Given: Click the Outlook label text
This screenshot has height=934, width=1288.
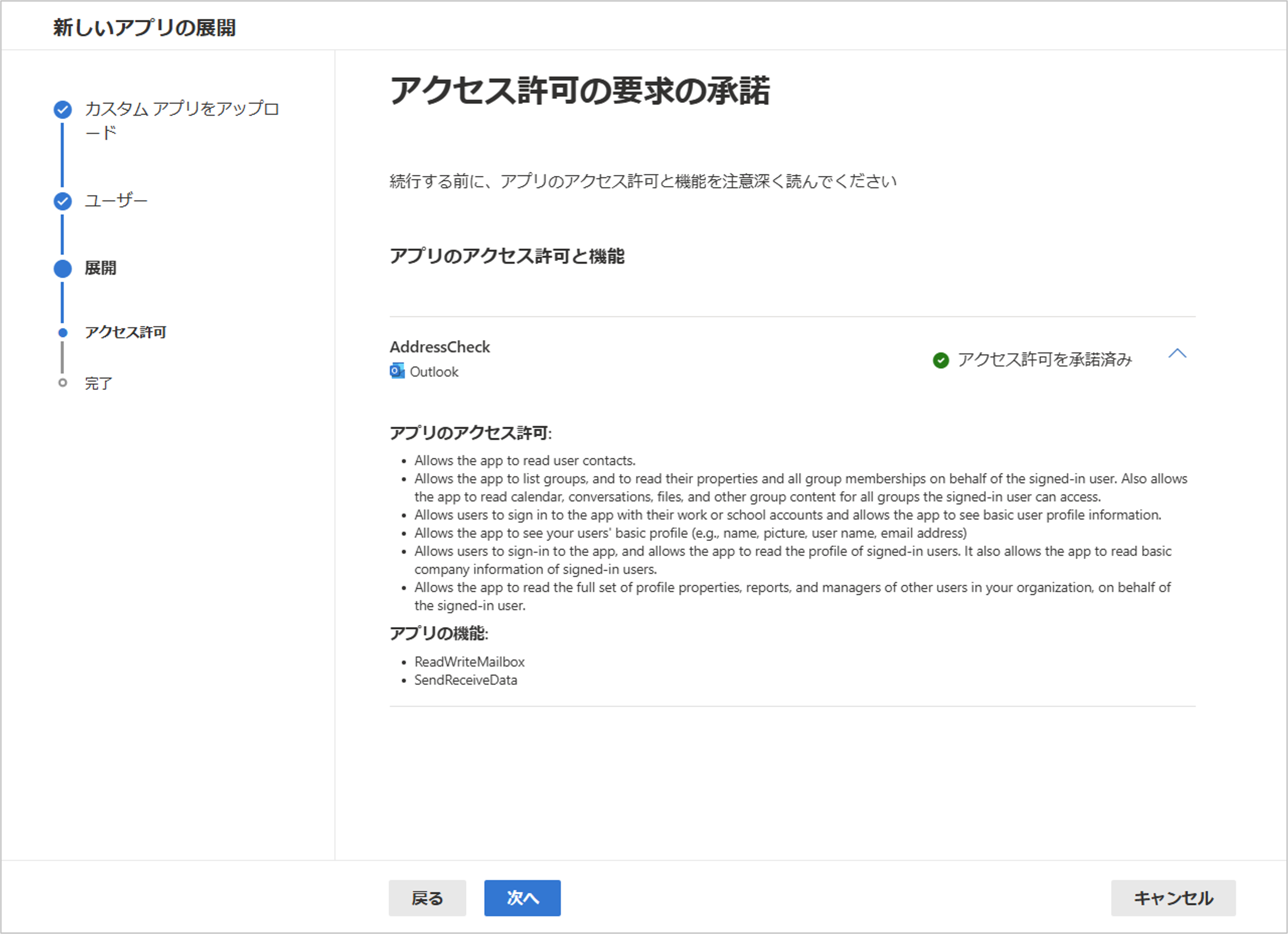Looking at the screenshot, I should tap(434, 372).
